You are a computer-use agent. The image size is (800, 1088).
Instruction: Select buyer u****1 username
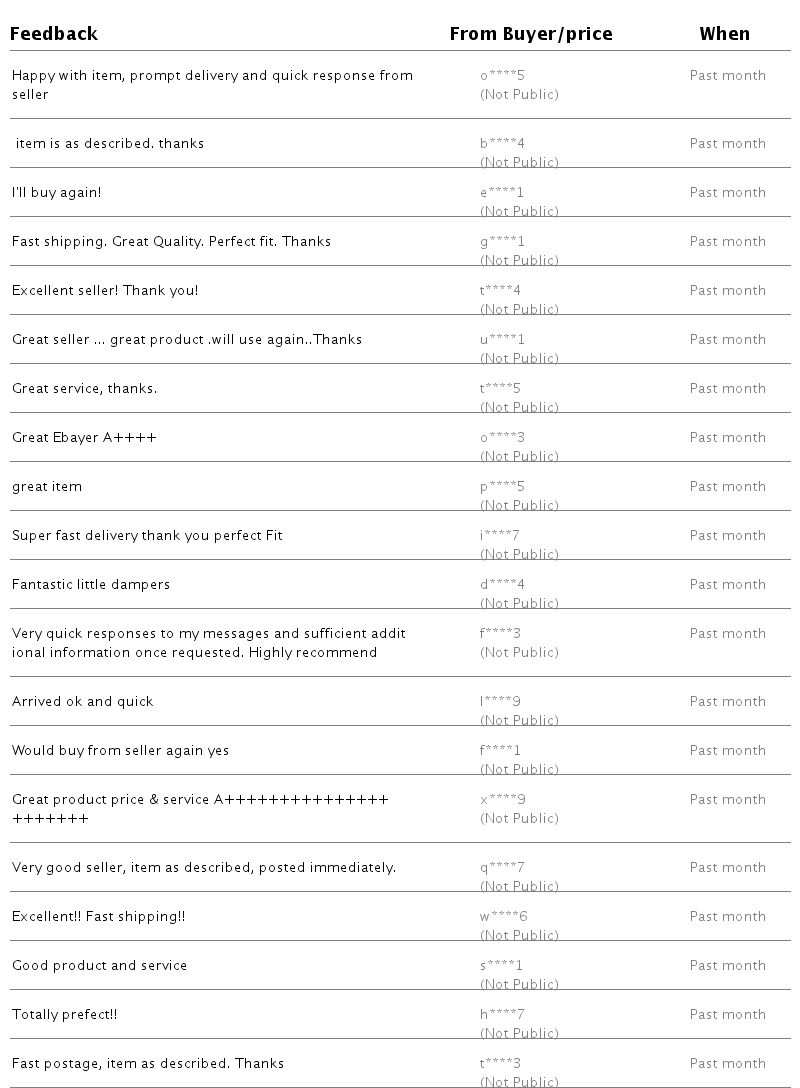pos(502,339)
